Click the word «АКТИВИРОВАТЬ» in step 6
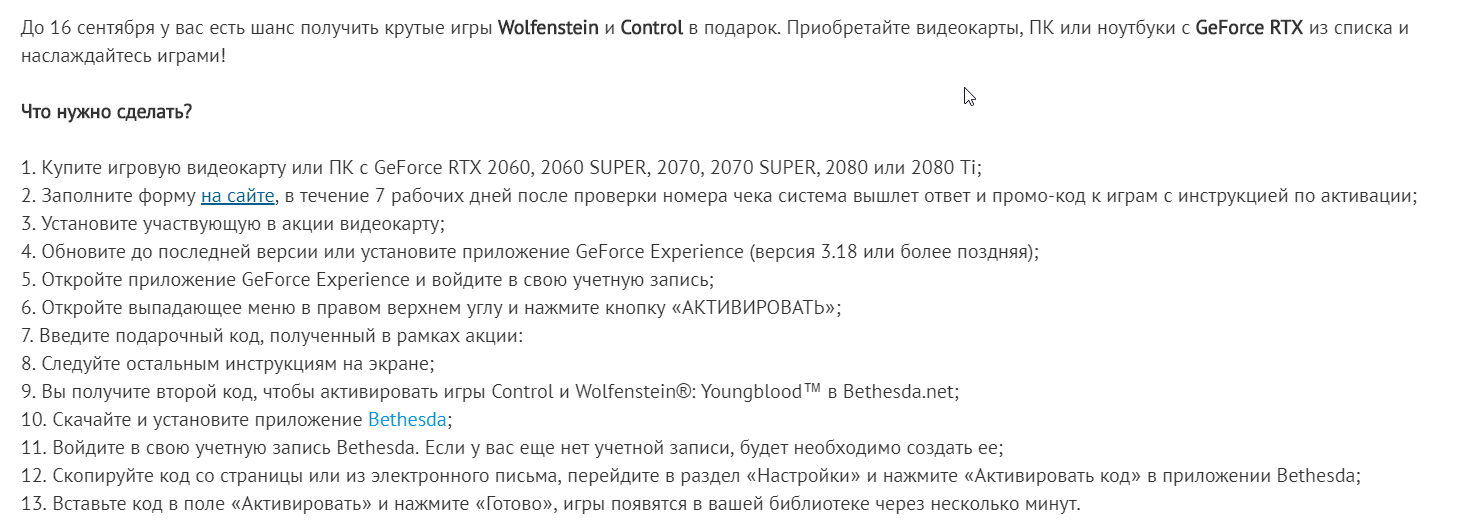This screenshot has width=1484, height=532. (756, 307)
